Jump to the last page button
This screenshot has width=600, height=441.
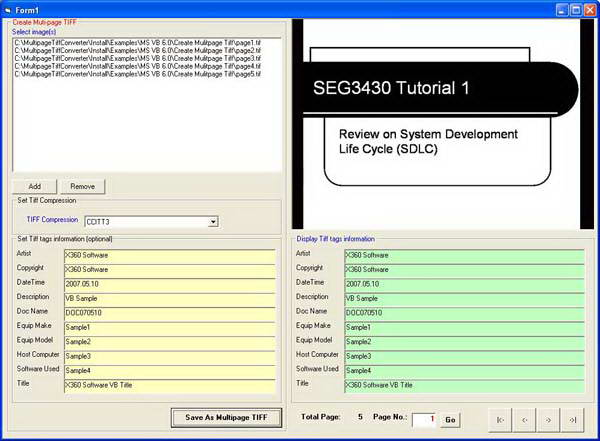click(572, 420)
